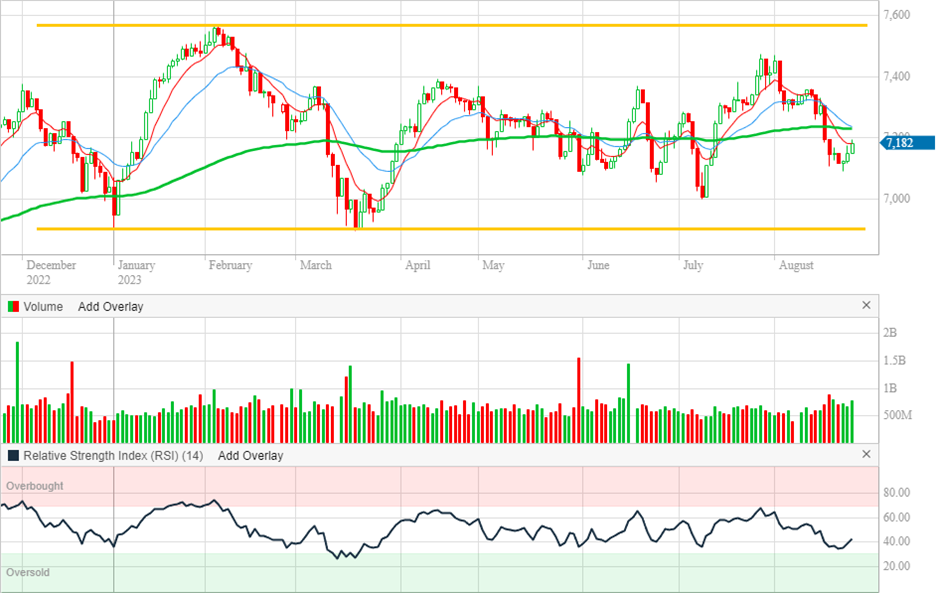This screenshot has height=593, width=939.
Task: Click the Oversold zone label
Action: click(28, 573)
